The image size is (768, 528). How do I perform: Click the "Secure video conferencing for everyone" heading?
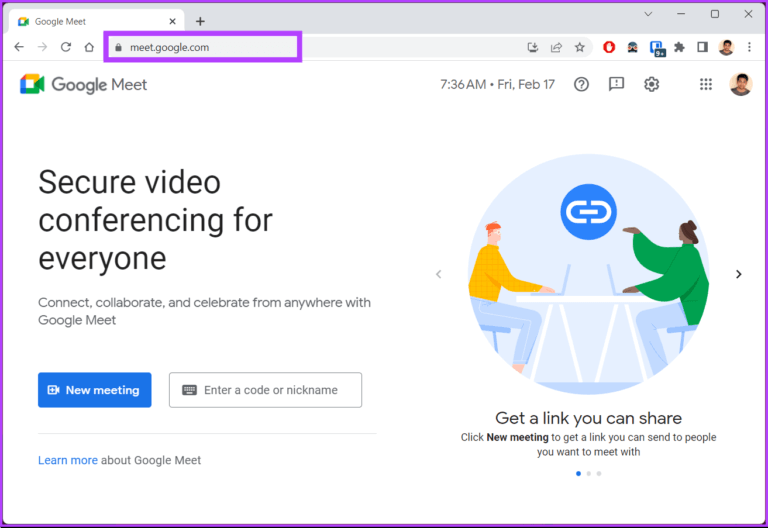155,220
